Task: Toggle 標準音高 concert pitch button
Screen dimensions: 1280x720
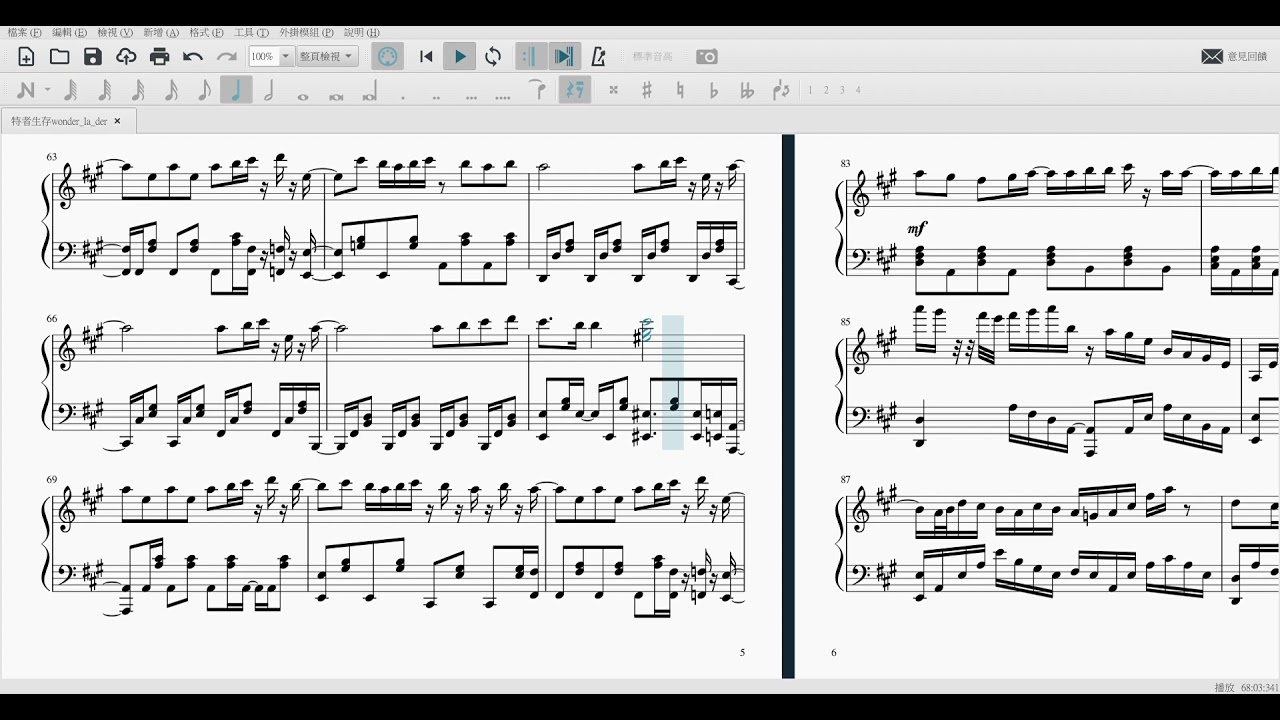Action: (x=653, y=57)
